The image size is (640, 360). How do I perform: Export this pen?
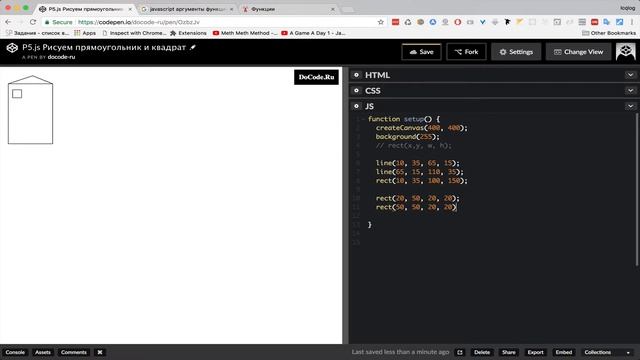coord(536,352)
